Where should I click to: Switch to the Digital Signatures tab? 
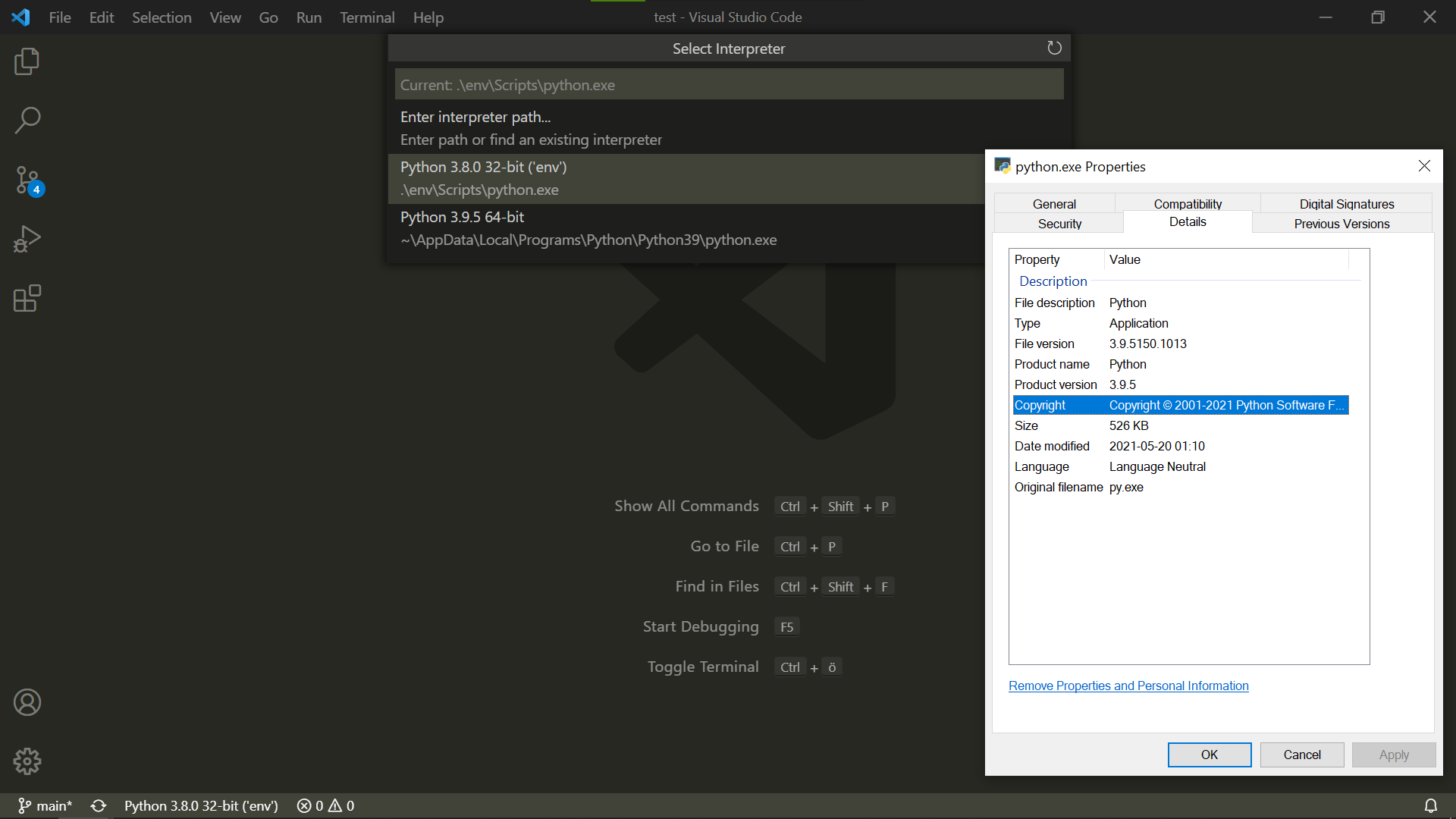1346,203
